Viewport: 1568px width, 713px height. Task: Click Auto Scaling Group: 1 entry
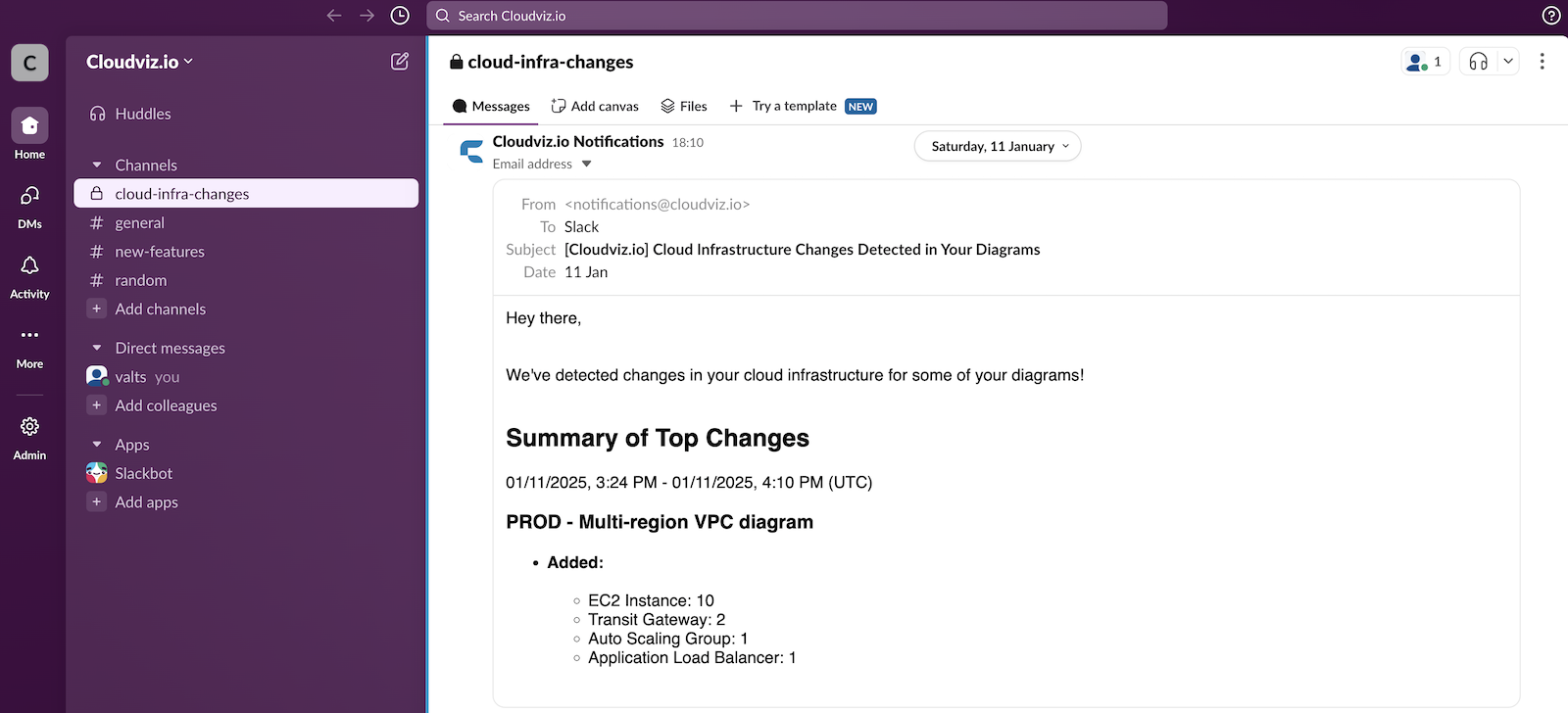[x=668, y=639]
